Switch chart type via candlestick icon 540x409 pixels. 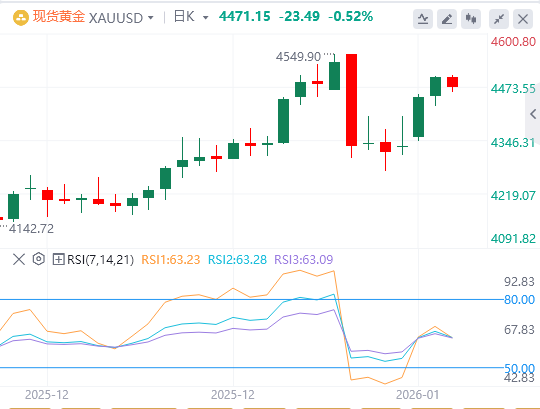[x=470, y=19]
